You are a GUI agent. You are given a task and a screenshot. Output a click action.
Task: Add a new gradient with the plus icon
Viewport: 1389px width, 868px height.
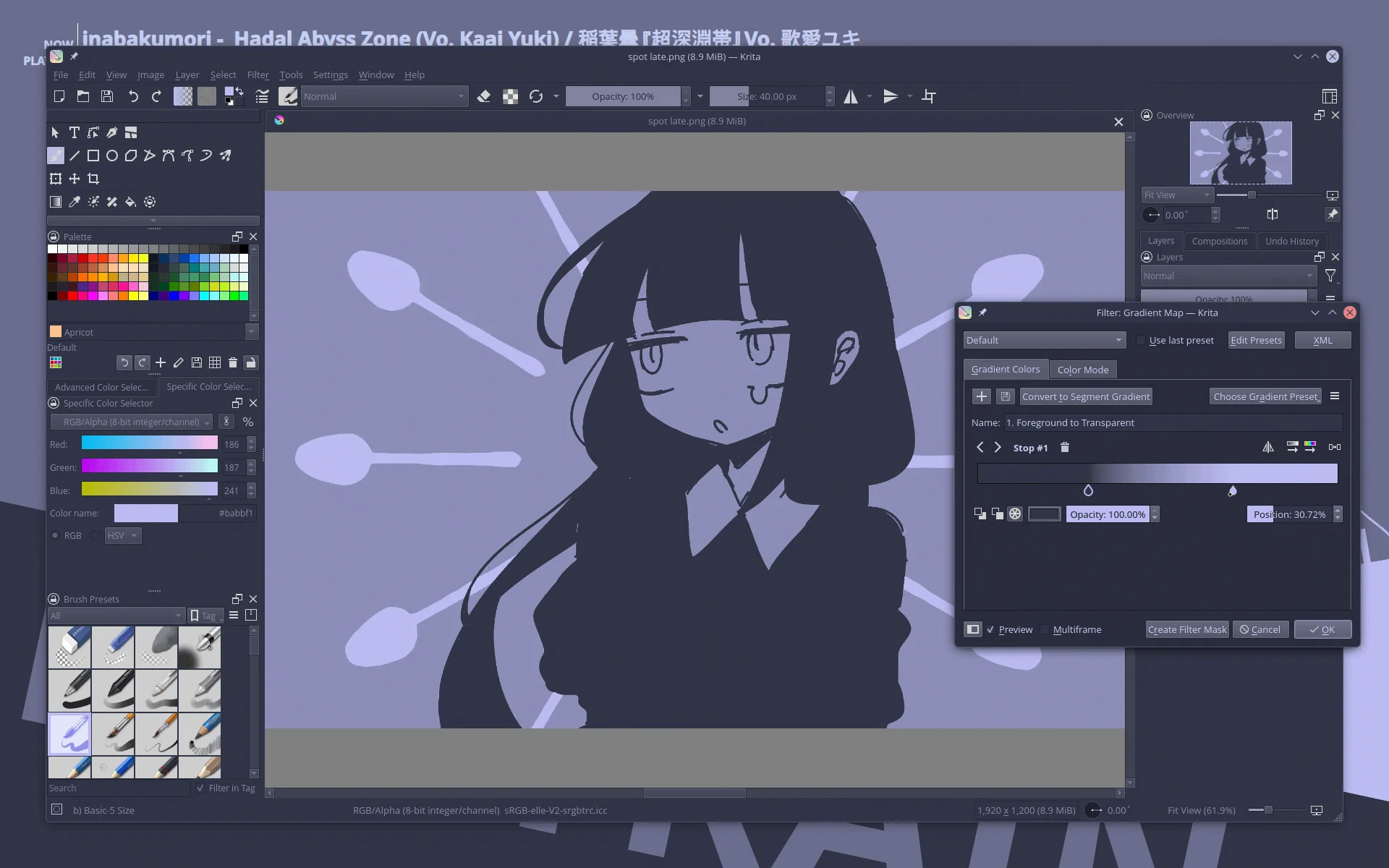tap(981, 396)
